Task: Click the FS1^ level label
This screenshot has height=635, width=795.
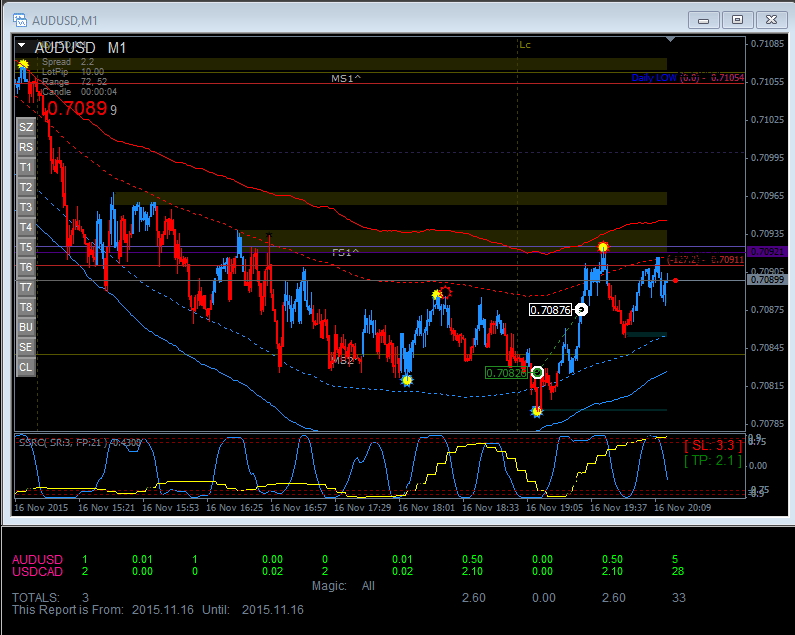Action: 346,252
